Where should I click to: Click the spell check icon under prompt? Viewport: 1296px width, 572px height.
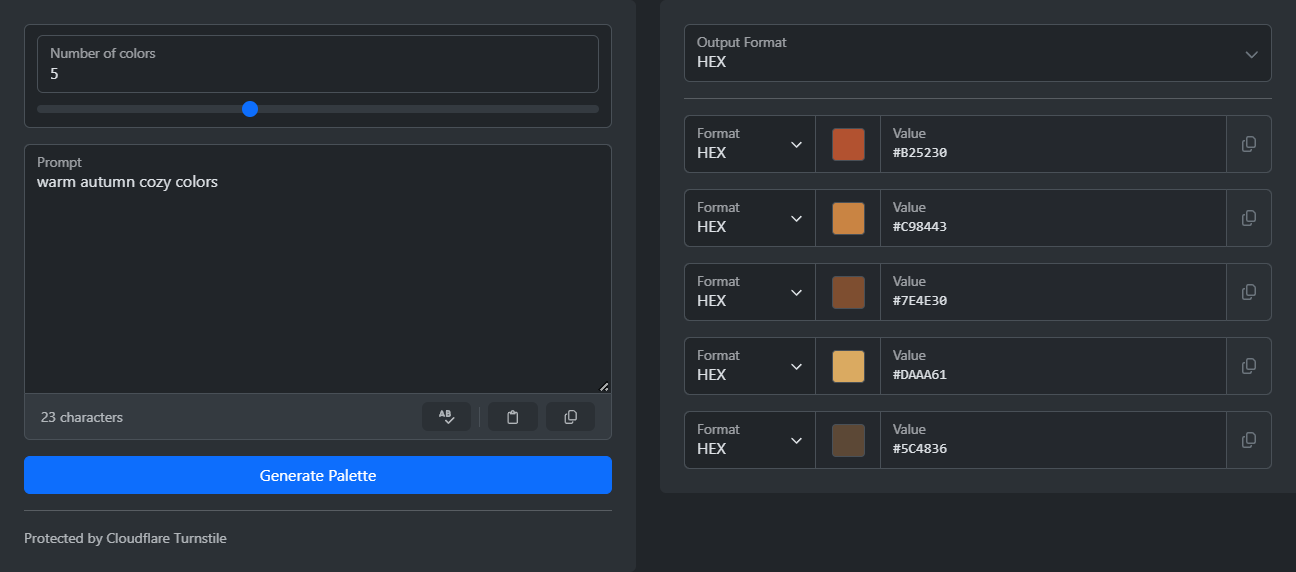point(446,417)
